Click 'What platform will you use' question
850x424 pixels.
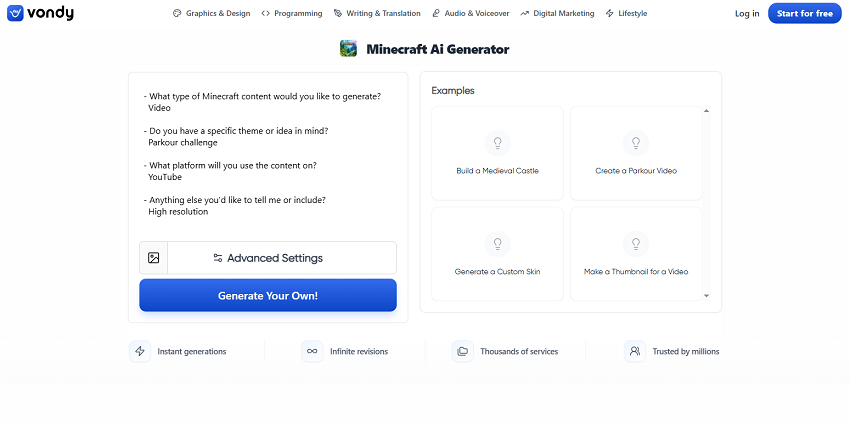(230, 165)
